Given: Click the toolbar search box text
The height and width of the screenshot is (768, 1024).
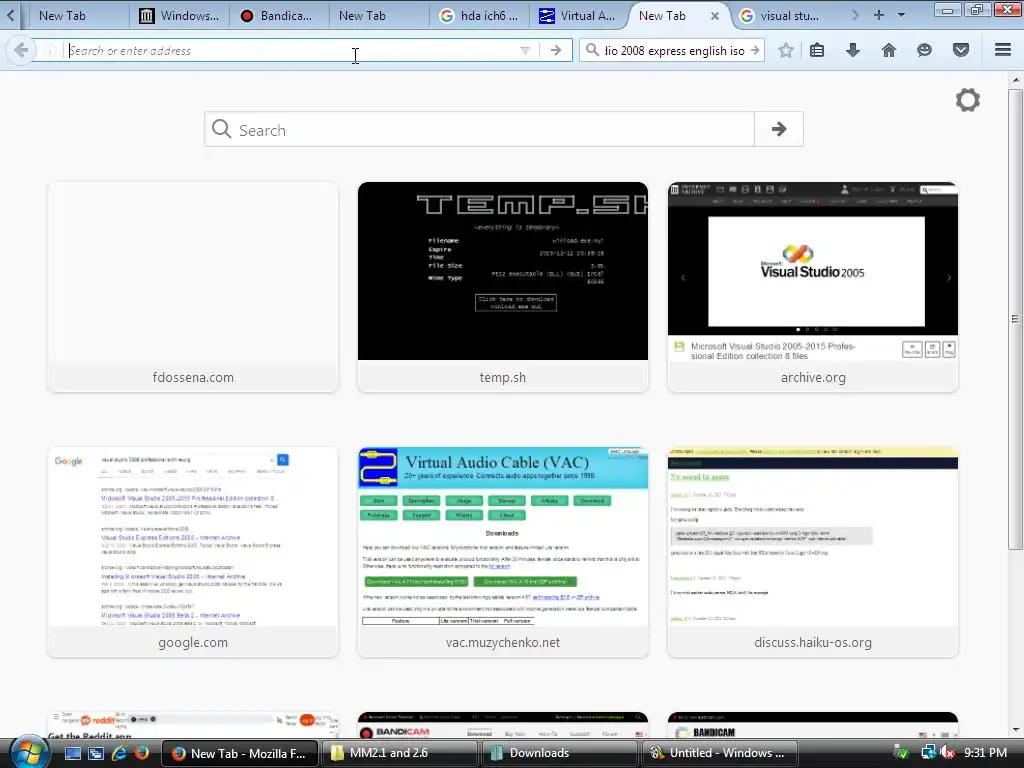Looking at the screenshot, I should coord(675,50).
